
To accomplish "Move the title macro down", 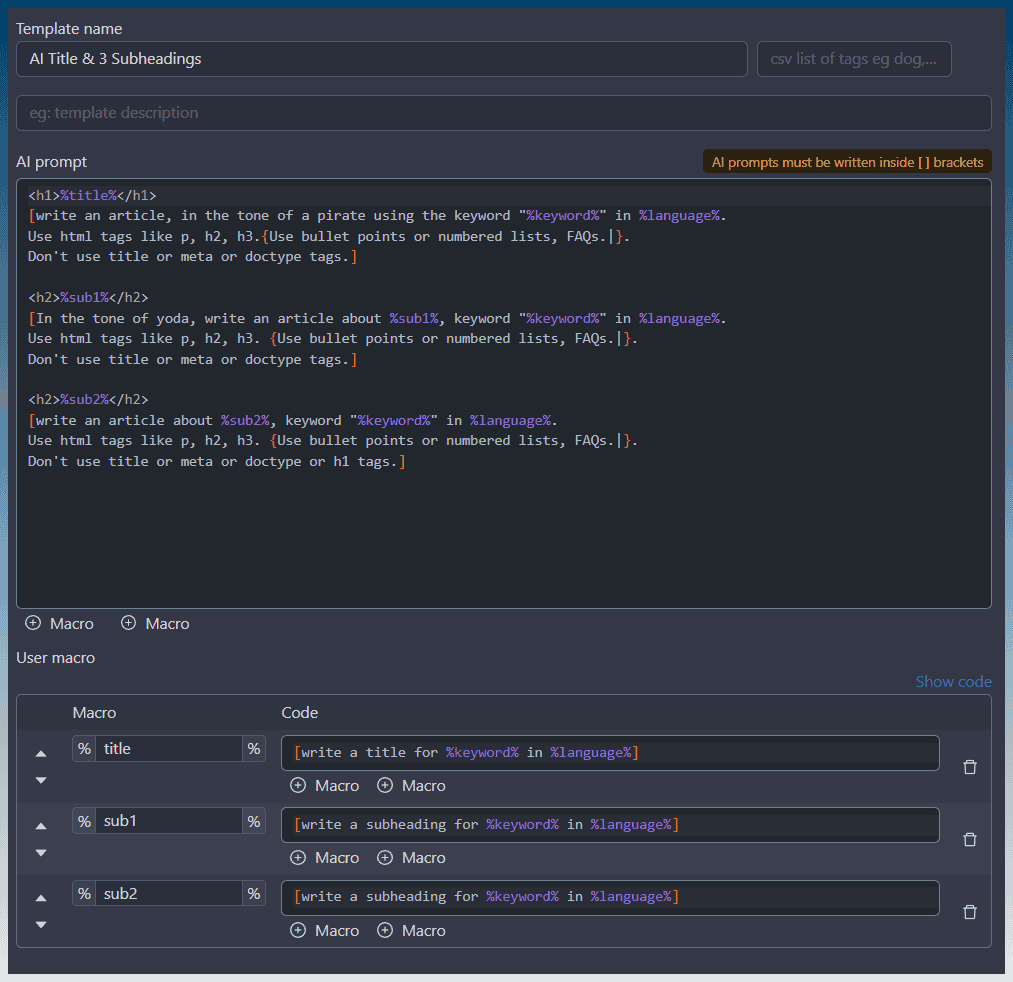I will 41,780.
